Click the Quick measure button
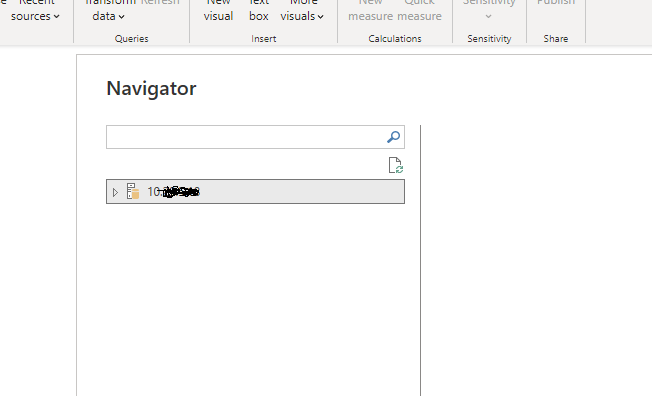Viewport: 652px width, 396px height. click(419, 10)
